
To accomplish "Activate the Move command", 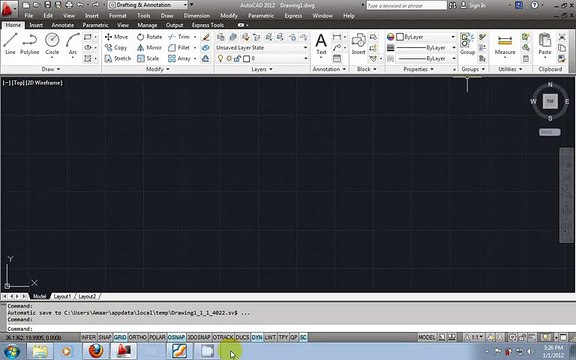I will click(x=116, y=37).
